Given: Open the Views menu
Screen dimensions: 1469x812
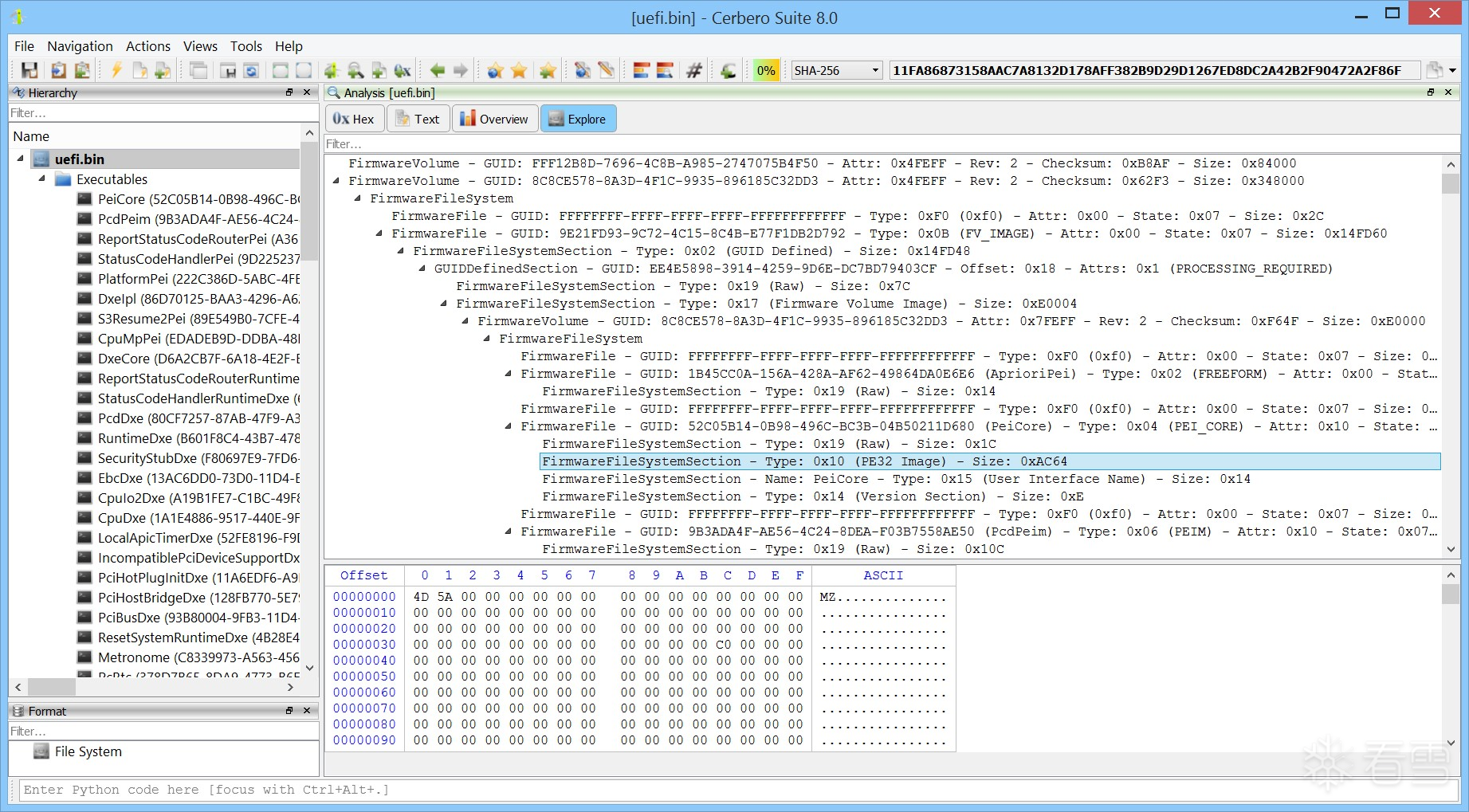Looking at the screenshot, I should click(x=200, y=46).
